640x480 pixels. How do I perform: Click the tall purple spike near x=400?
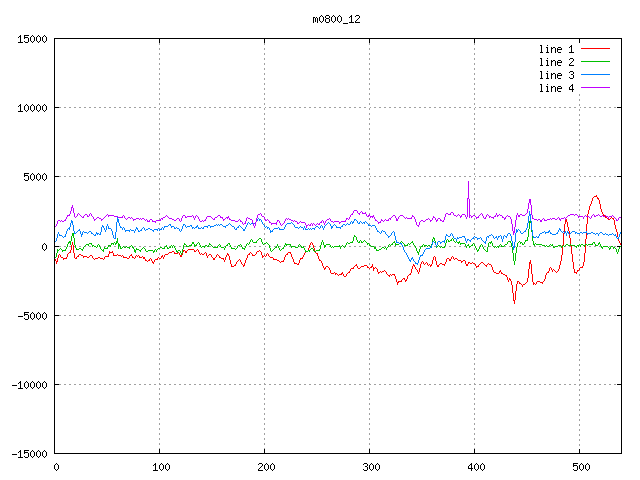click(468, 184)
